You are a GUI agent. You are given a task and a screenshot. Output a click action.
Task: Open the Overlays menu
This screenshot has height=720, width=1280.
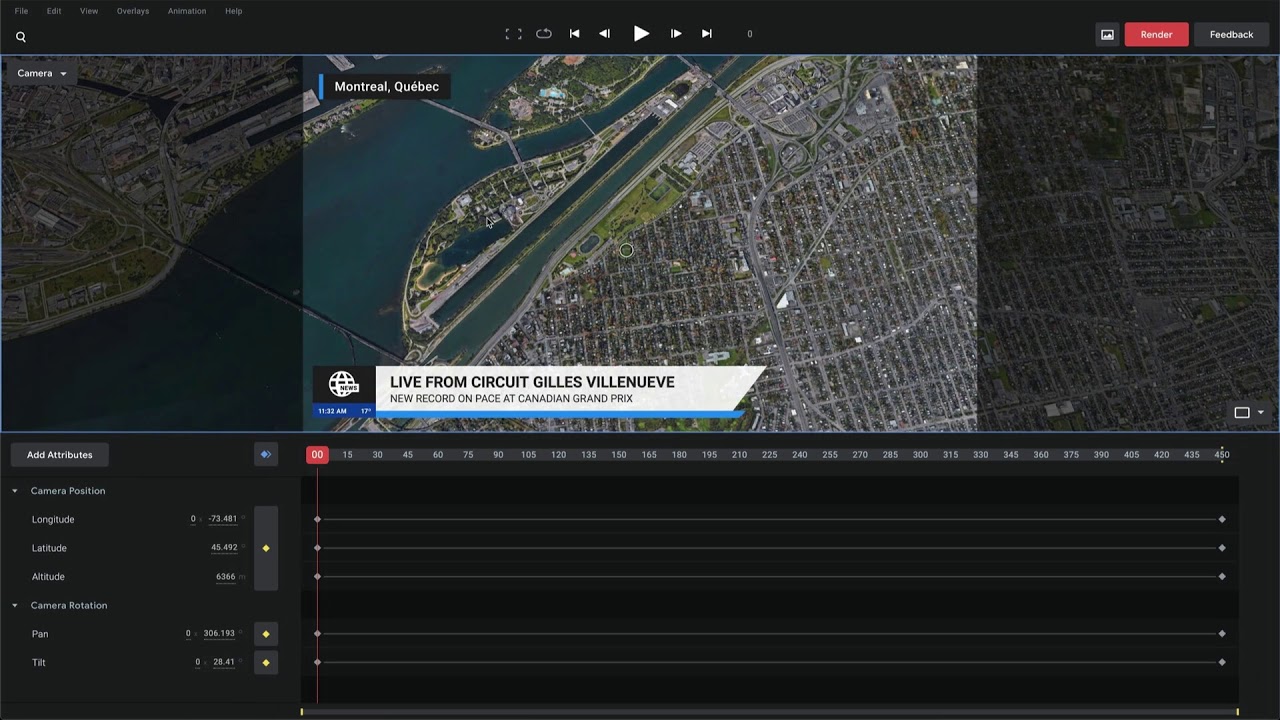click(x=133, y=11)
